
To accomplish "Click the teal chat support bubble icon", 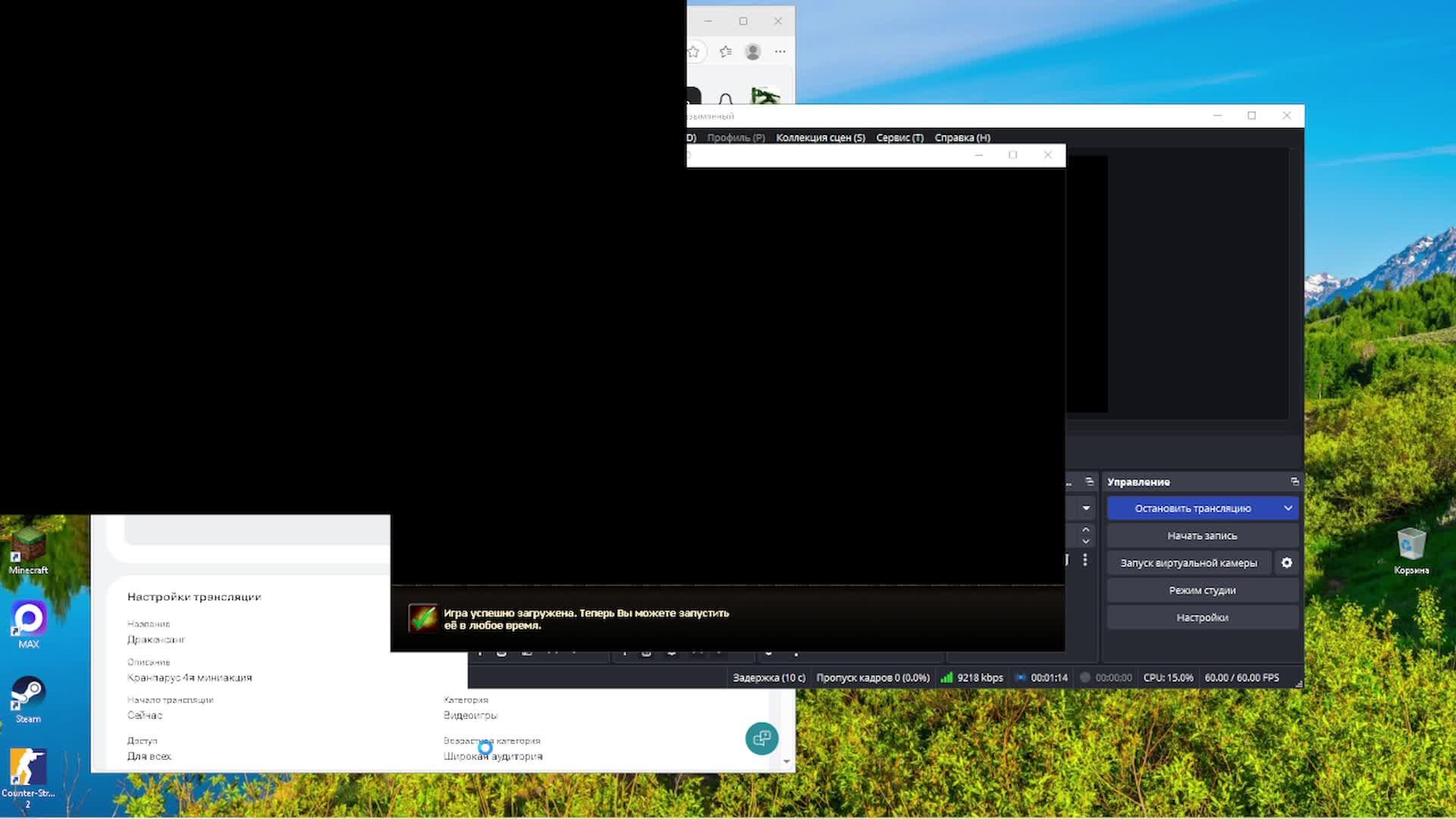I will [762, 738].
